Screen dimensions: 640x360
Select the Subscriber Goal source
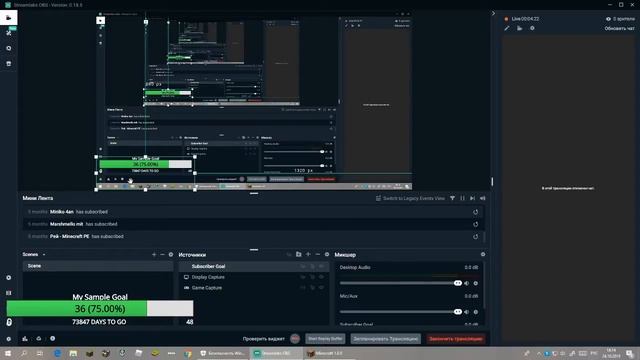[x=254, y=267]
